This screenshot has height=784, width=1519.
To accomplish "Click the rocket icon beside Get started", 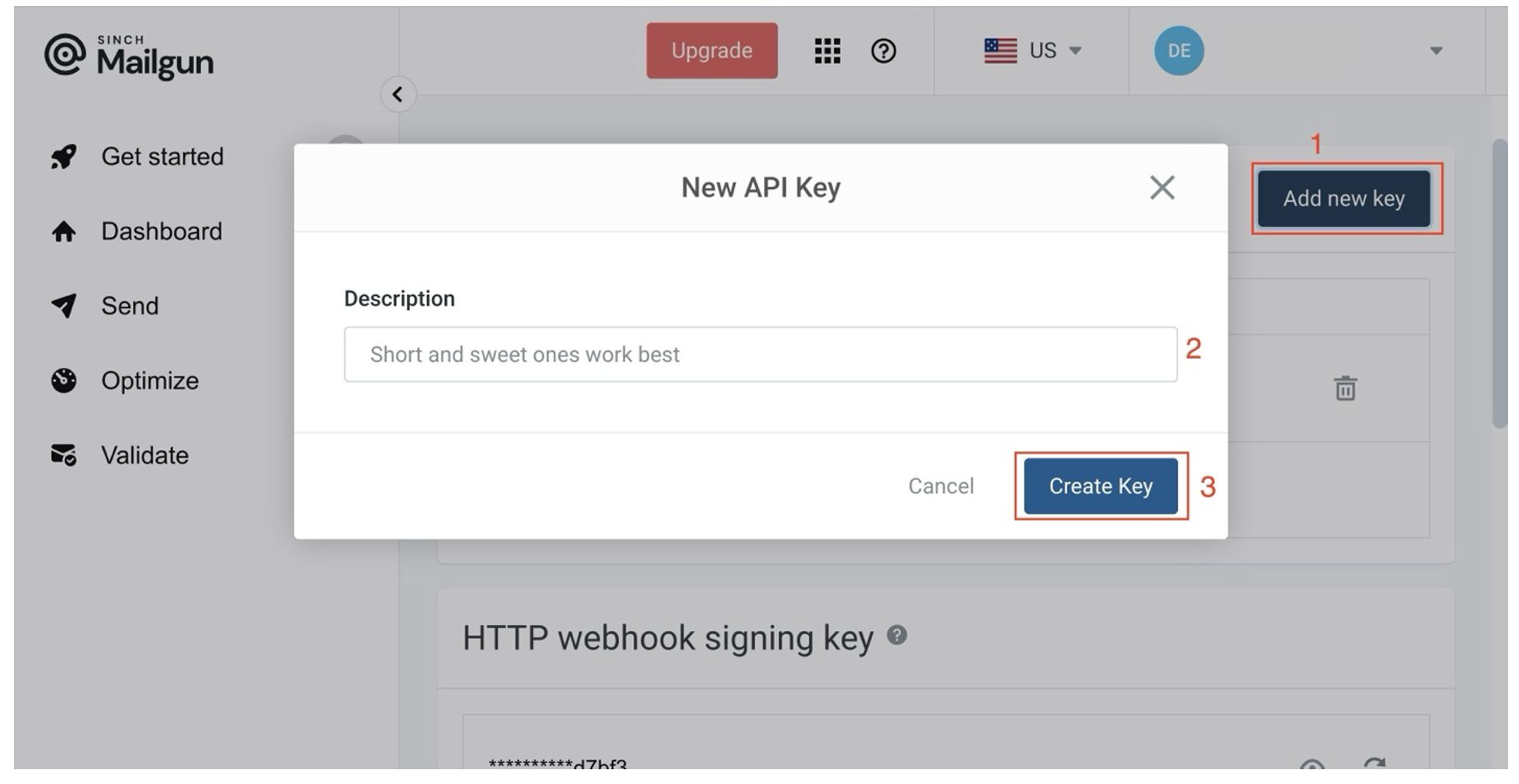I will (64, 157).
